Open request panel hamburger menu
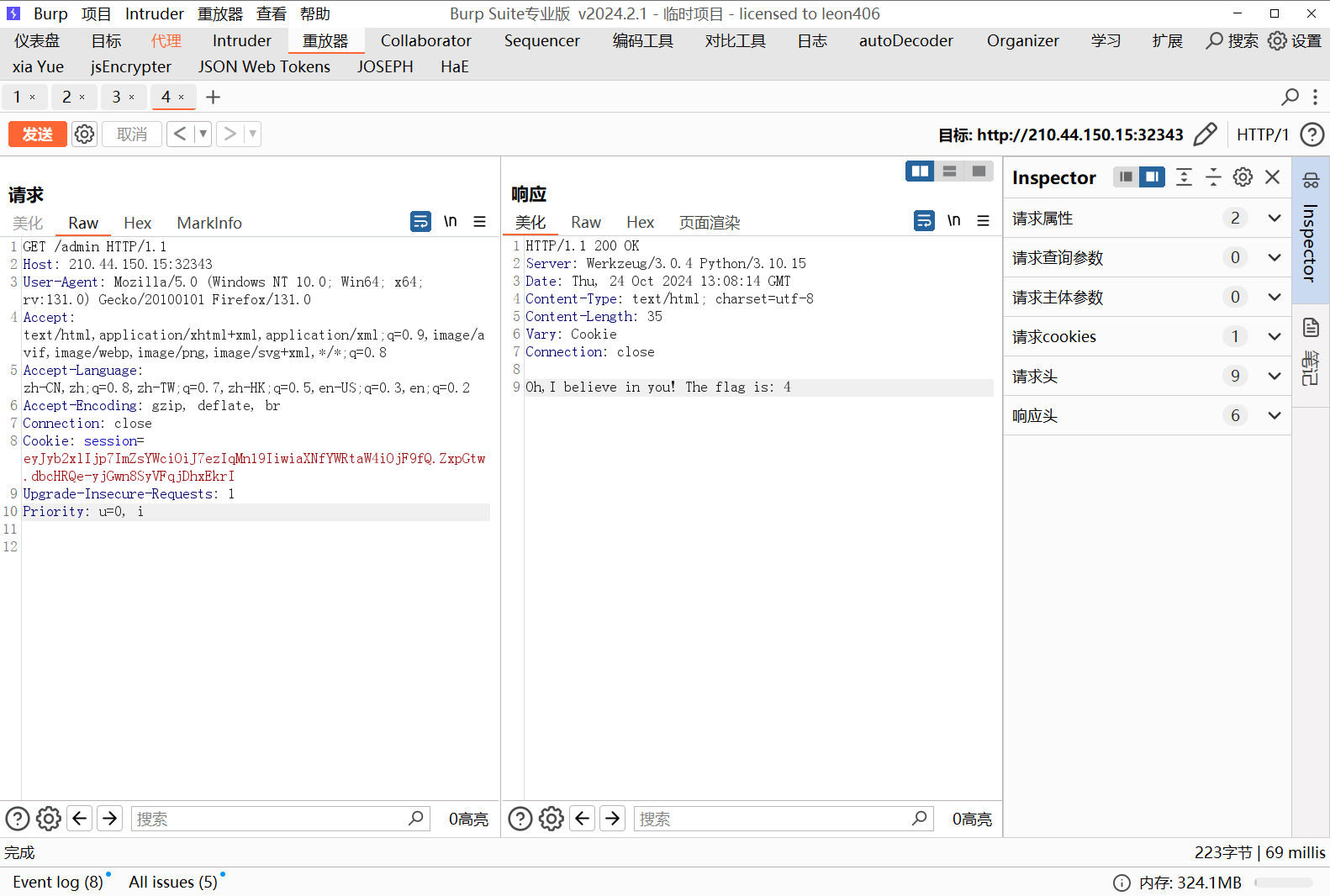Screen dimensions: 1330x896 [480, 221]
